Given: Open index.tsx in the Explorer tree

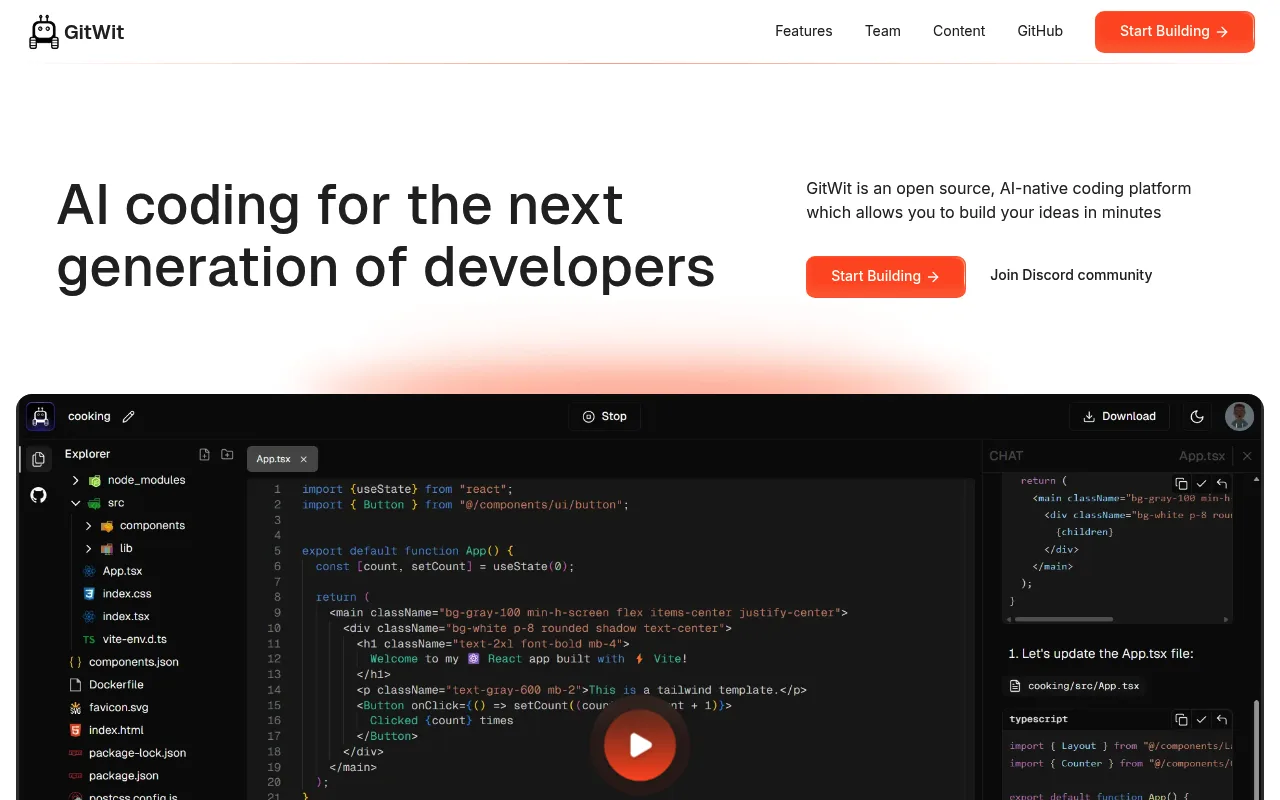Looking at the screenshot, I should click(x=126, y=617).
